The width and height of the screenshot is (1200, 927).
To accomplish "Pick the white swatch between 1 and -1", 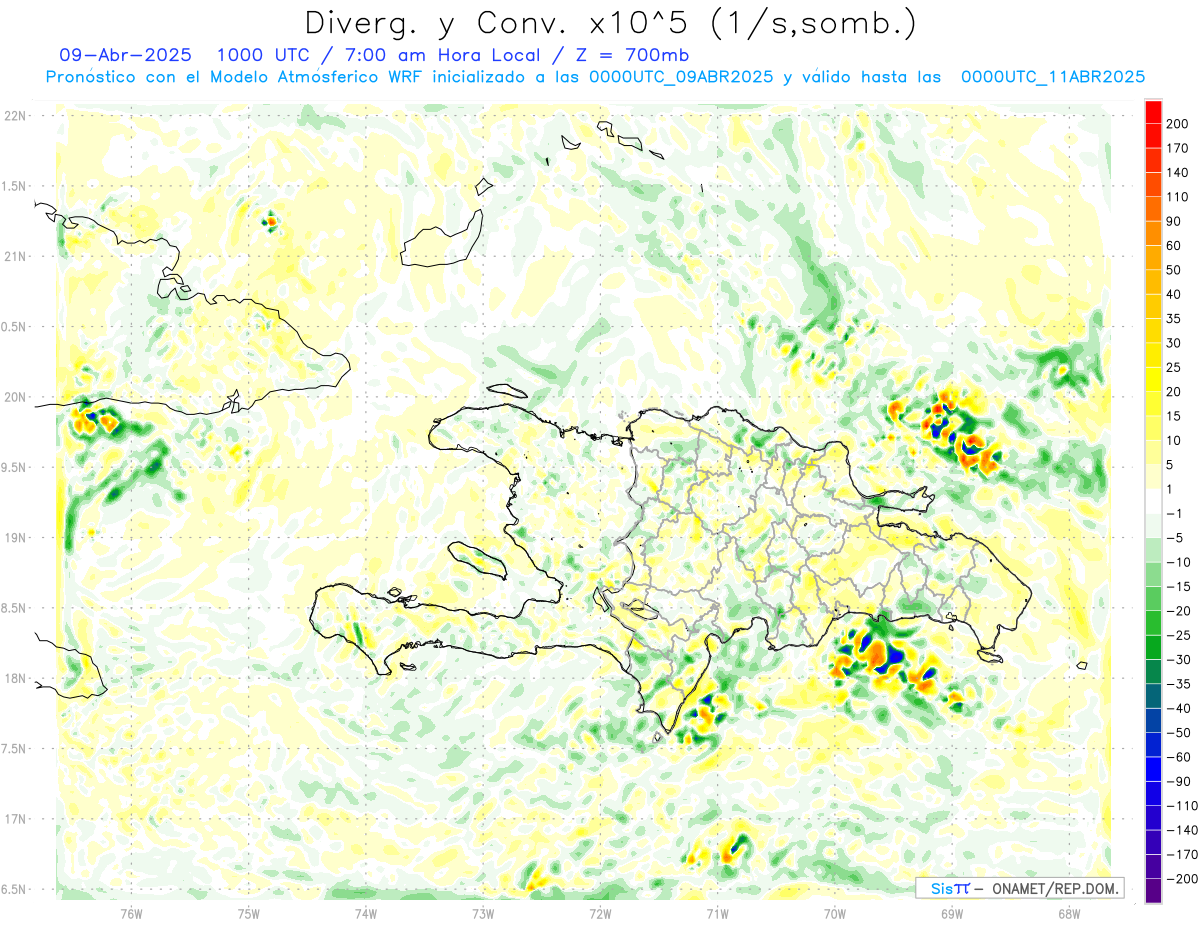I will point(1153,502).
